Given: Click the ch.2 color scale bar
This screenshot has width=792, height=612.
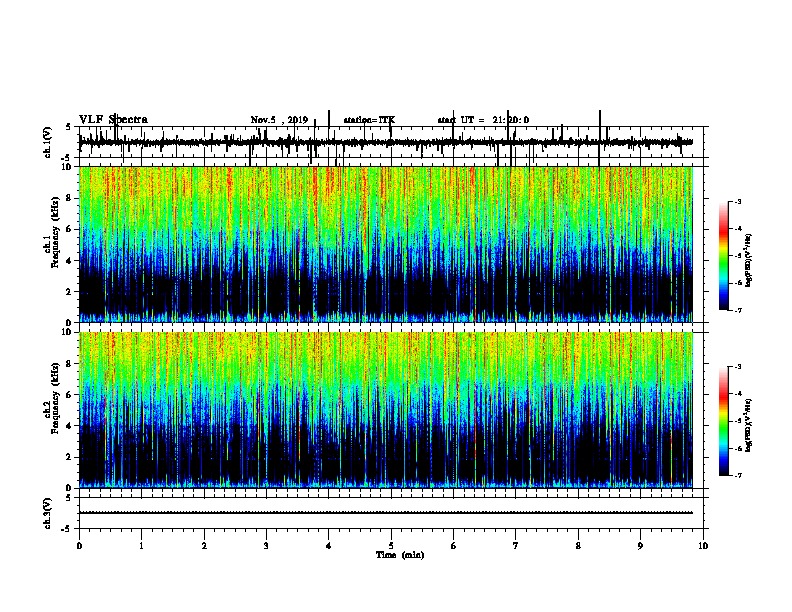Looking at the screenshot, I should [724, 421].
